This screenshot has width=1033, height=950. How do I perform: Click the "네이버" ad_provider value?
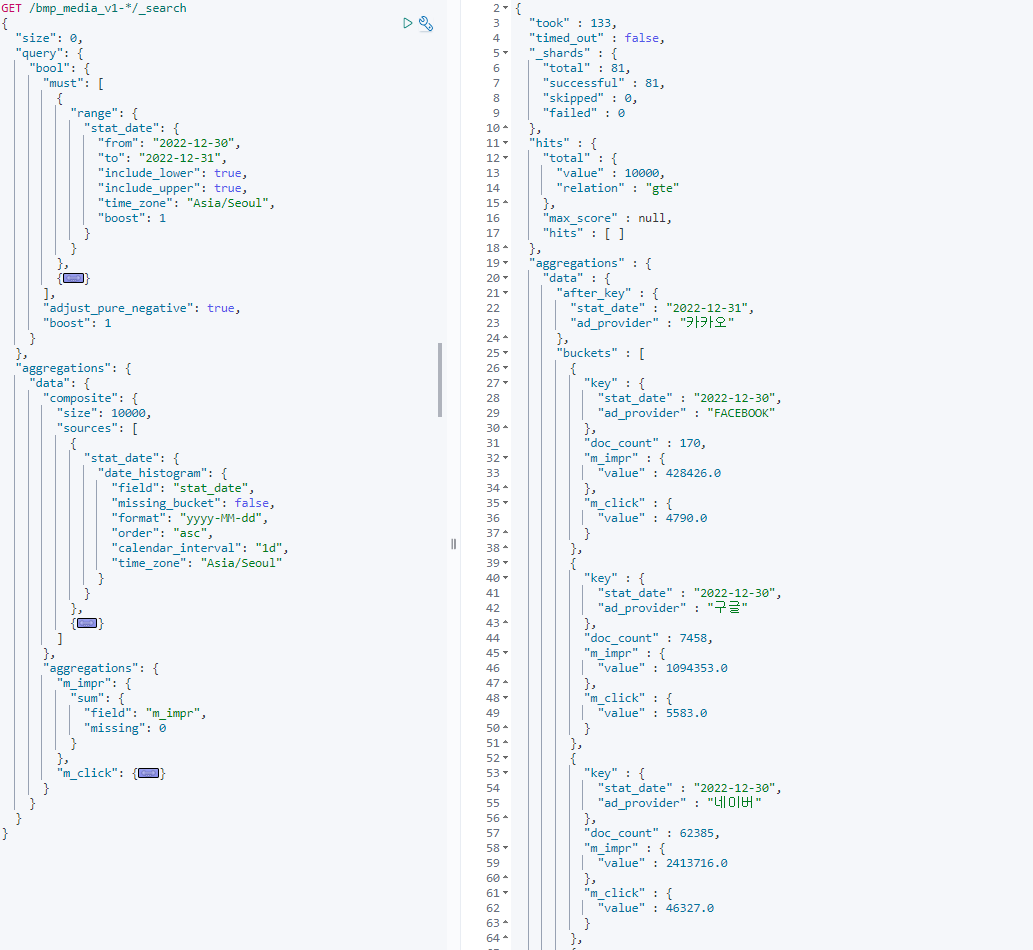click(x=735, y=803)
